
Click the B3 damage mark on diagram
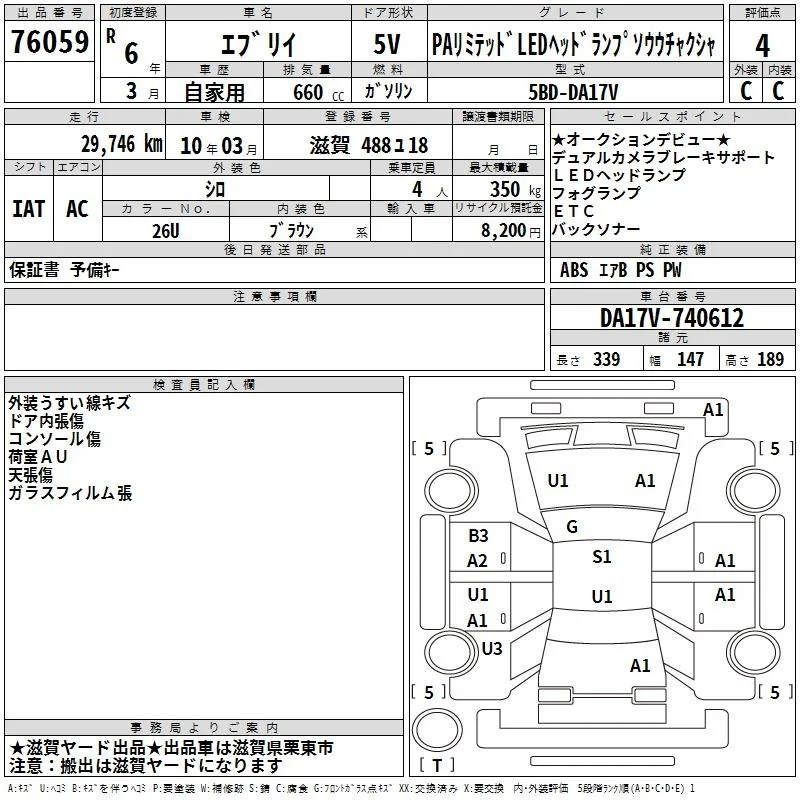click(x=478, y=535)
